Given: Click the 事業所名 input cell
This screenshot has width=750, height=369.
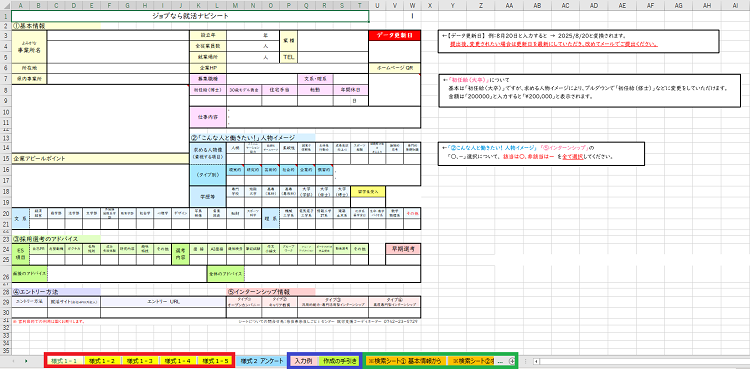Looking at the screenshot, I should [x=118, y=52].
